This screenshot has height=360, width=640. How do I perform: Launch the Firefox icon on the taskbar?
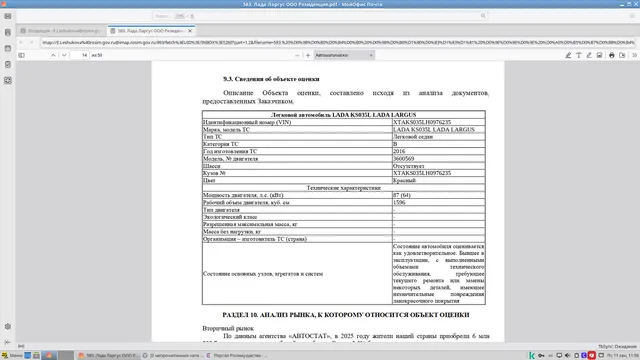(49, 356)
